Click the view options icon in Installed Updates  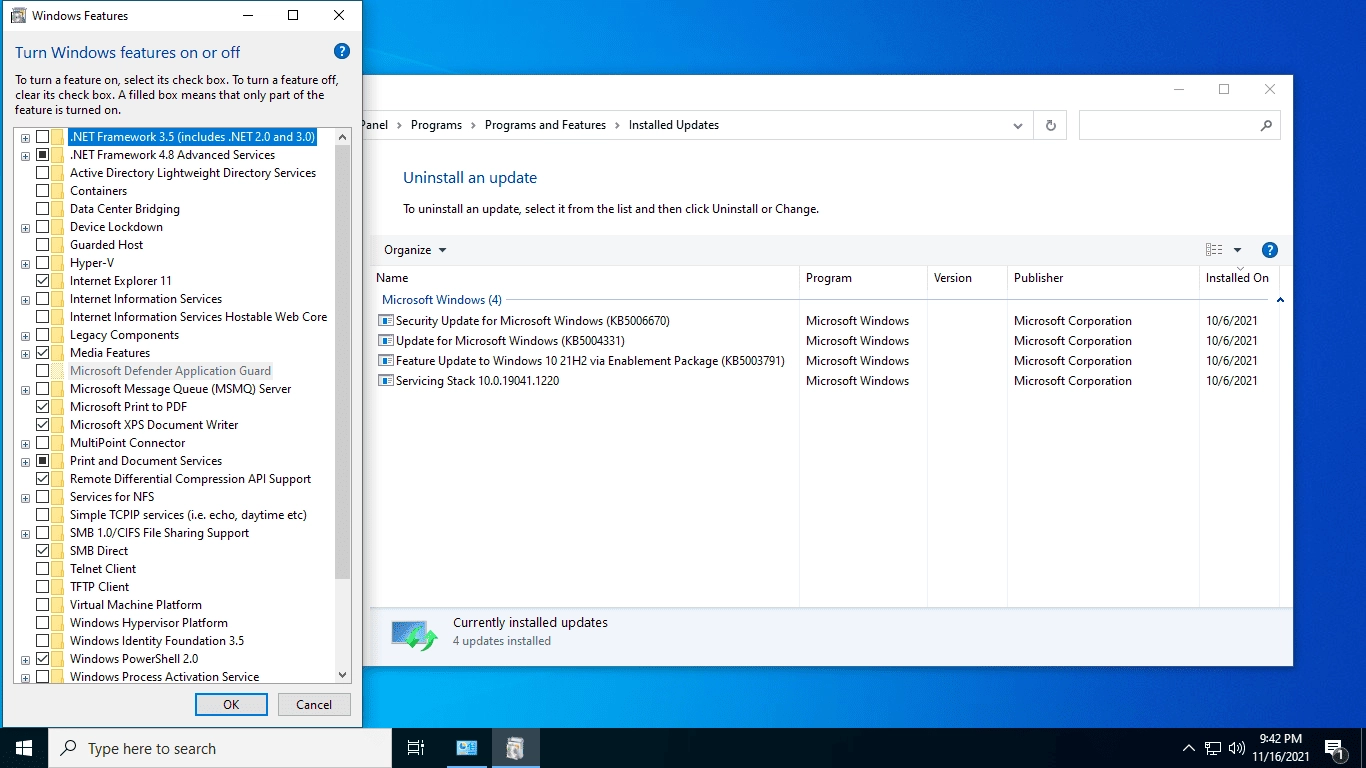pos(1214,250)
